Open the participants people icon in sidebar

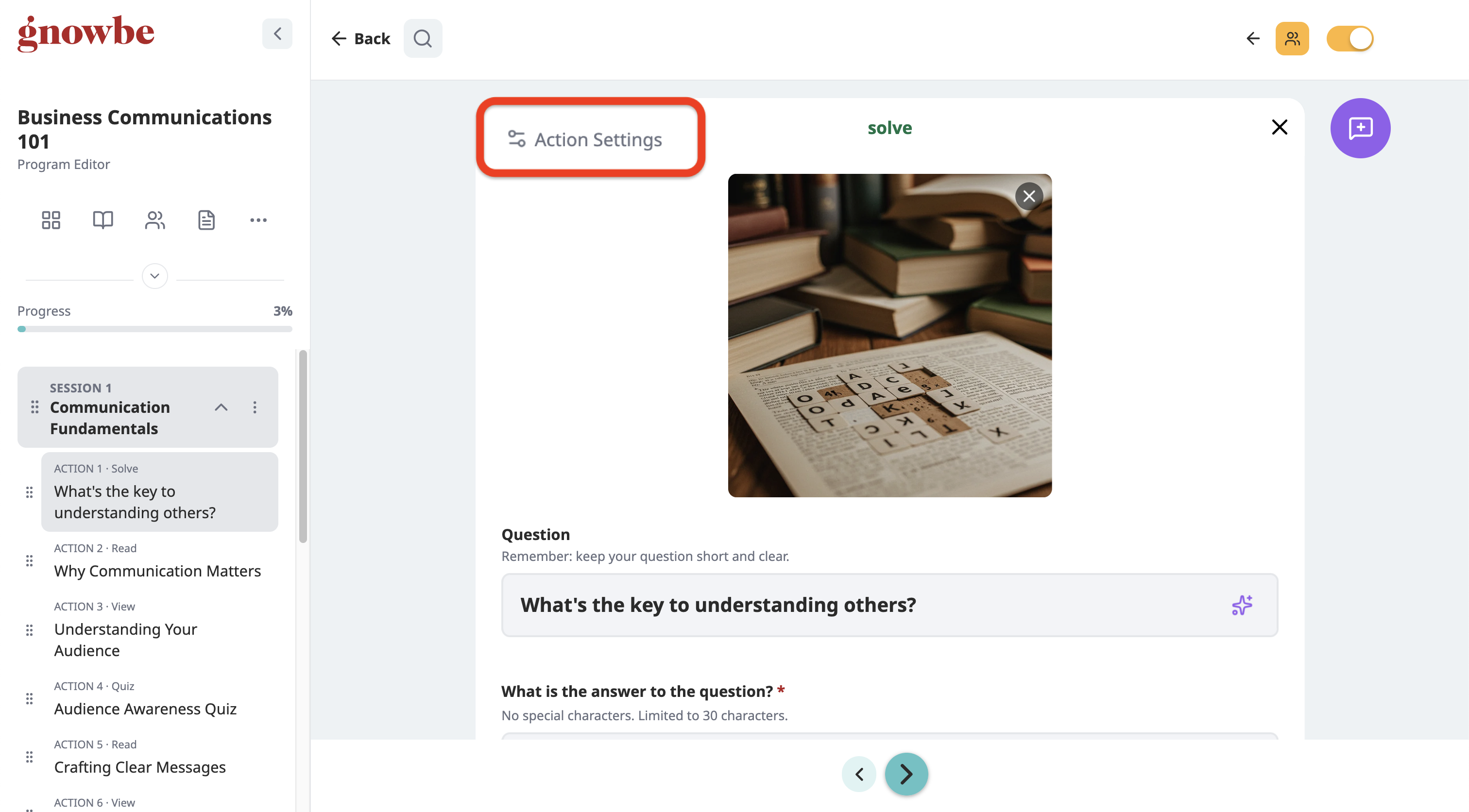pyautogui.click(x=154, y=220)
